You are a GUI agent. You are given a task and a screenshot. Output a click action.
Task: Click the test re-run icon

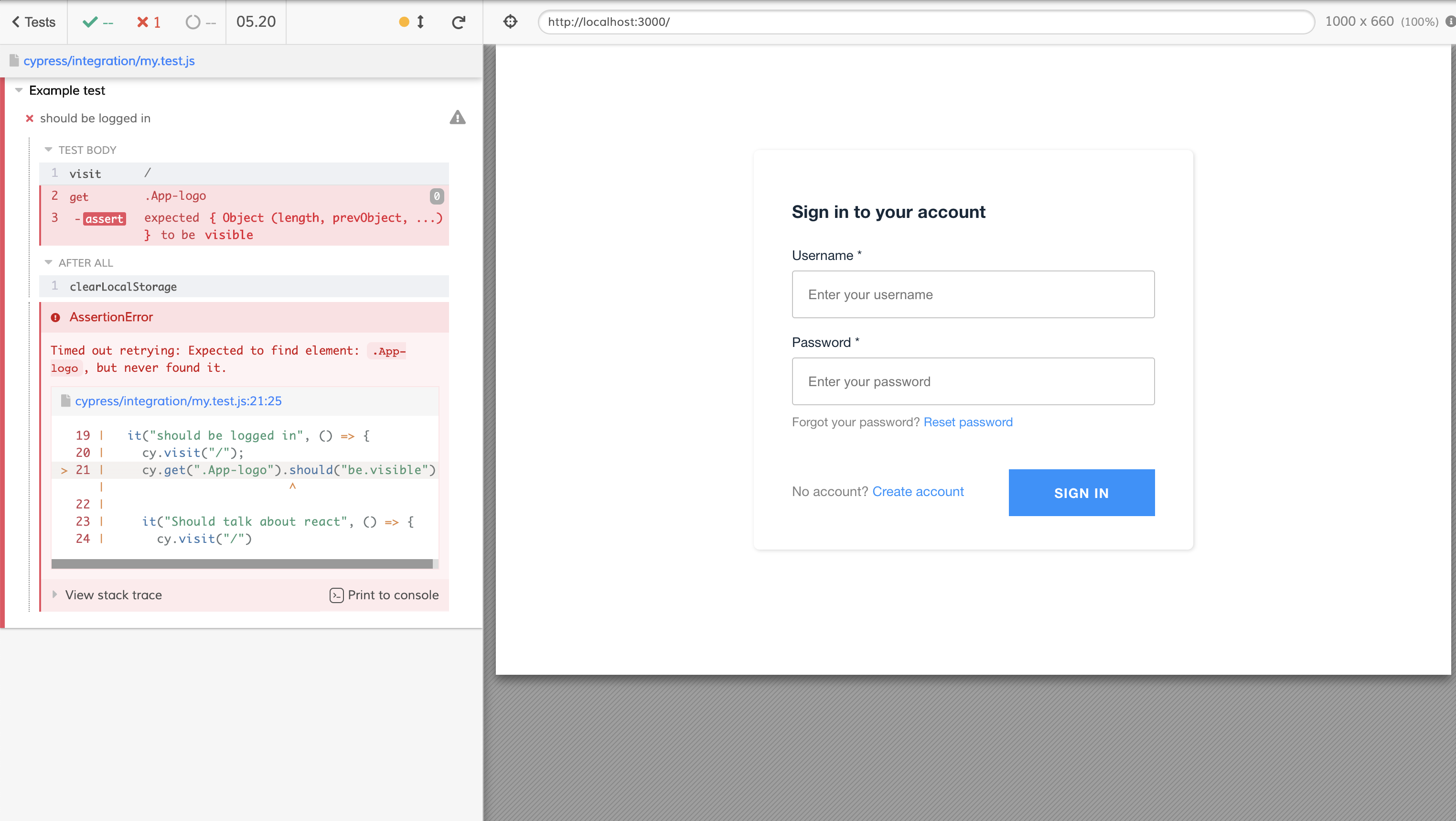click(x=459, y=21)
